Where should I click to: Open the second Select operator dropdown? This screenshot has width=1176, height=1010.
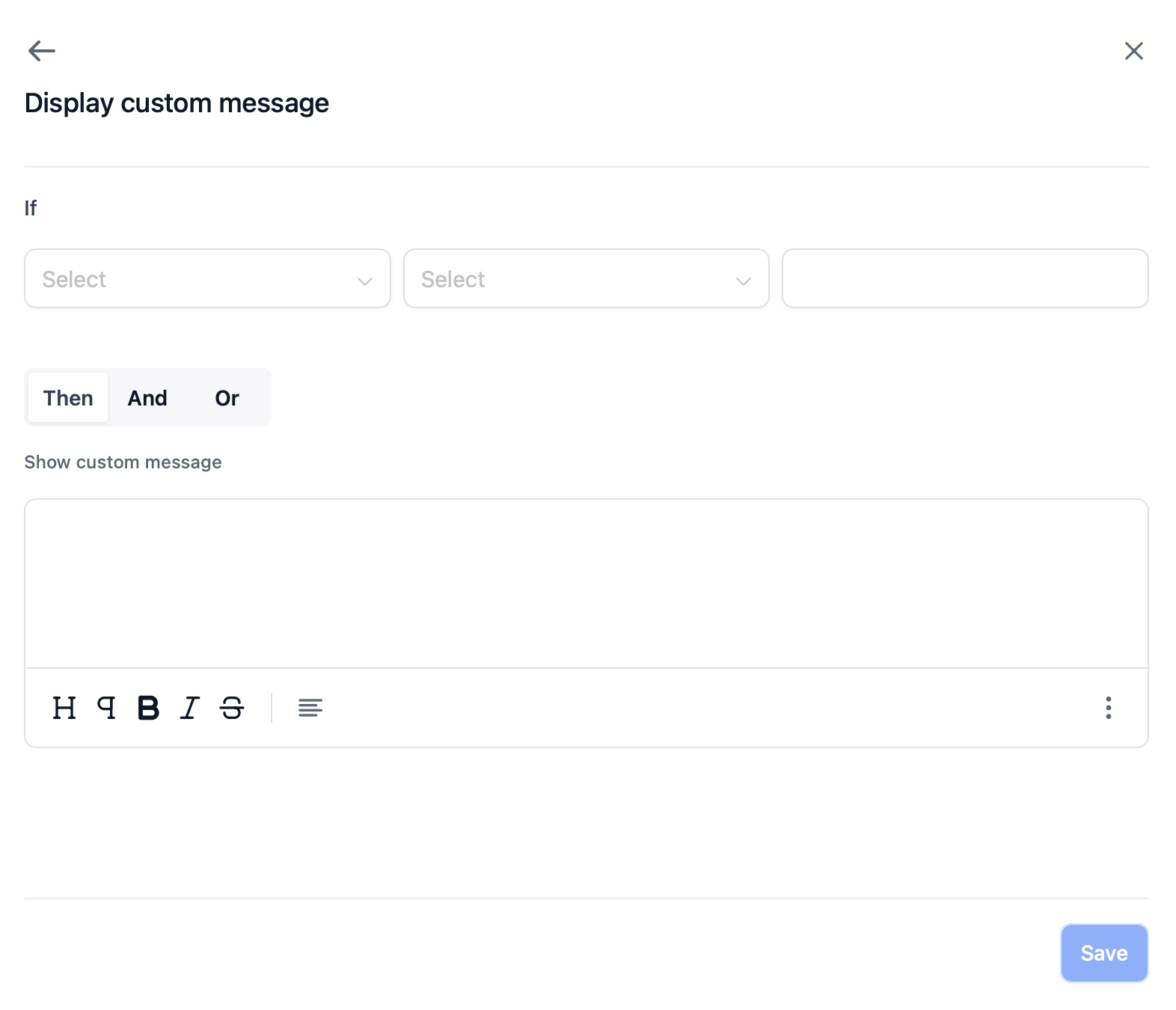[x=587, y=278]
